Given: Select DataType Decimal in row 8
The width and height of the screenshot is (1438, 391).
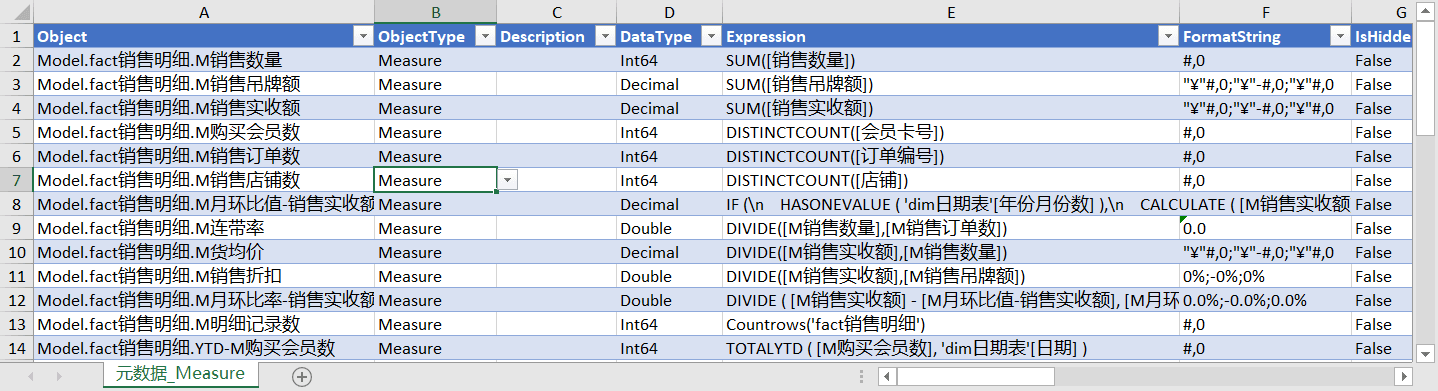Looking at the screenshot, I should coord(669,204).
